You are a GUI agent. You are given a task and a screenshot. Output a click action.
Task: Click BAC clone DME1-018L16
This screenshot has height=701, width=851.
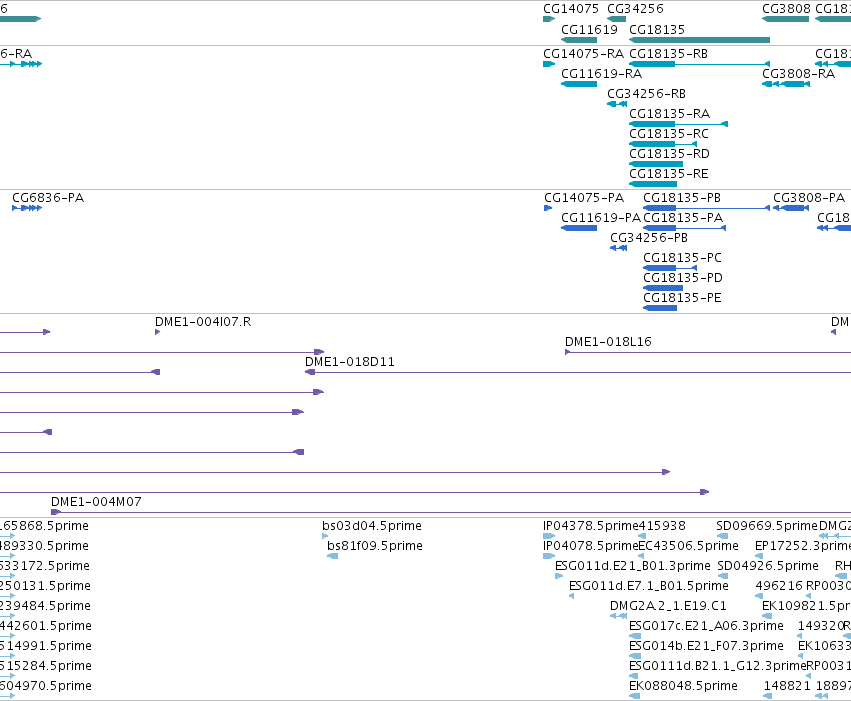pos(708,353)
